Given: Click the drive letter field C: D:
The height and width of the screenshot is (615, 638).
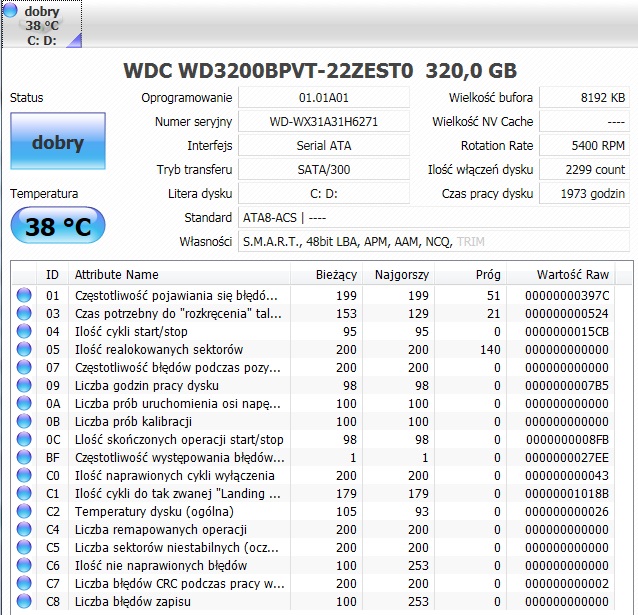Looking at the screenshot, I should pos(323,194).
